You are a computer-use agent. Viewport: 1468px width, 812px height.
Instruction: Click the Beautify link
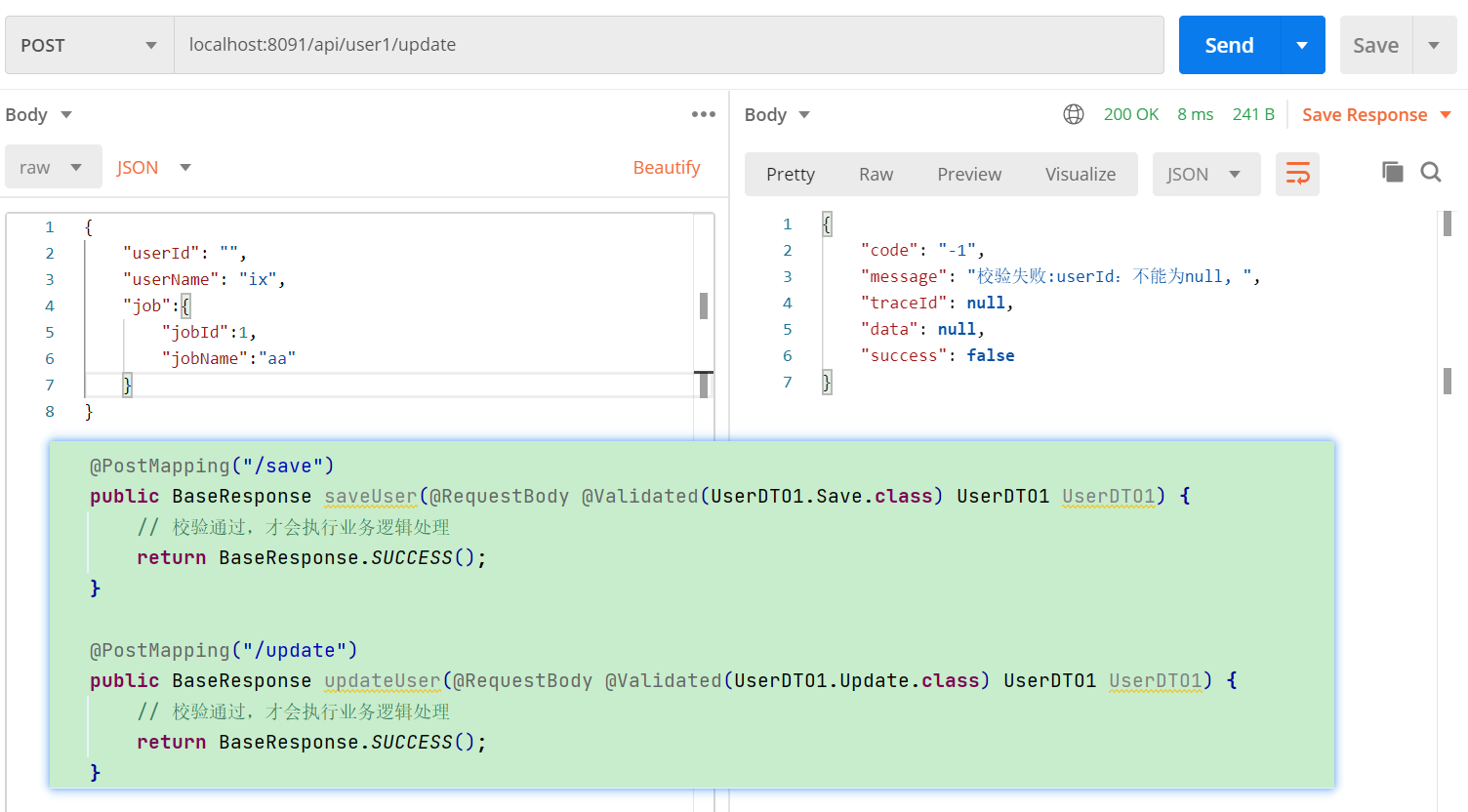[x=667, y=167]
